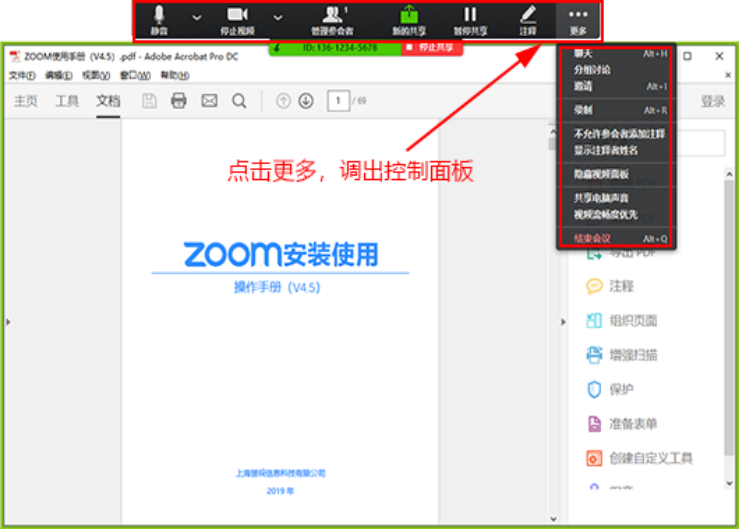The width and height of the screenshot is (739, 530).
Task: Choose Chat (聊天) from the More menu
Action: click(615, 54)
